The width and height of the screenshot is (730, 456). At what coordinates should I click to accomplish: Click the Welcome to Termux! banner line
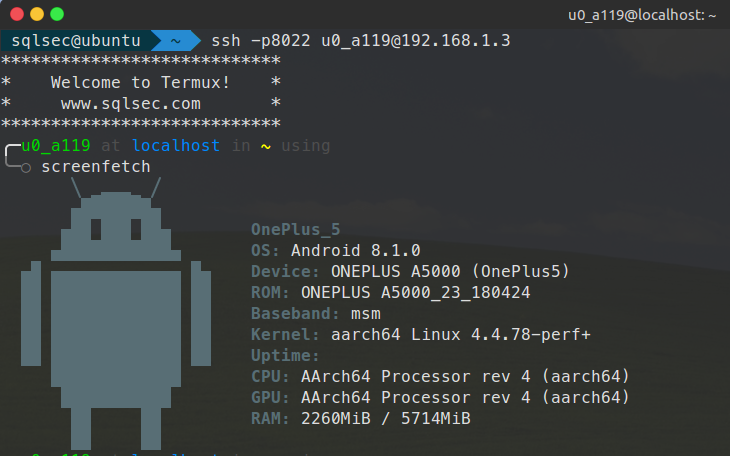141,82
